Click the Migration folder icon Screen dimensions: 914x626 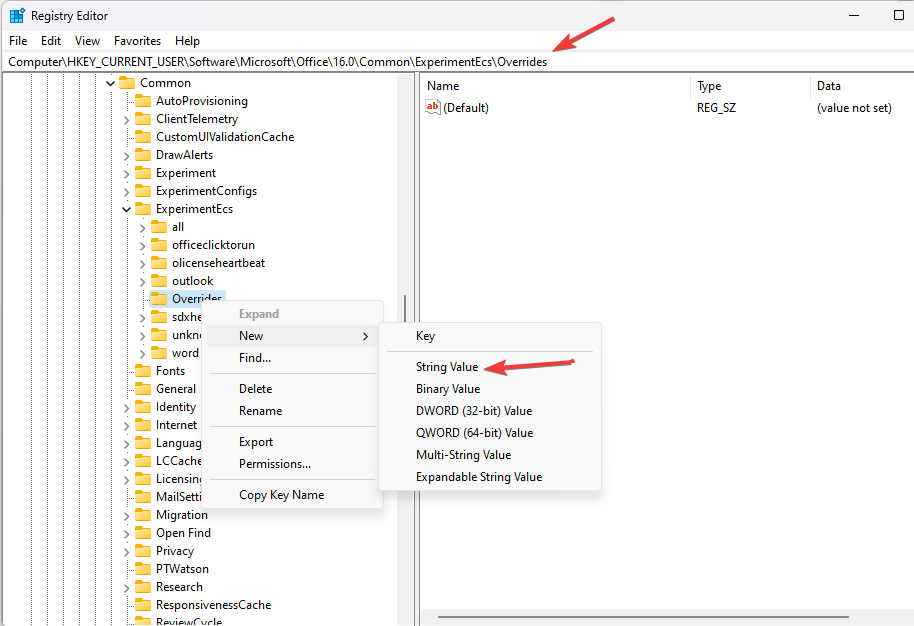tap(146, 514)
